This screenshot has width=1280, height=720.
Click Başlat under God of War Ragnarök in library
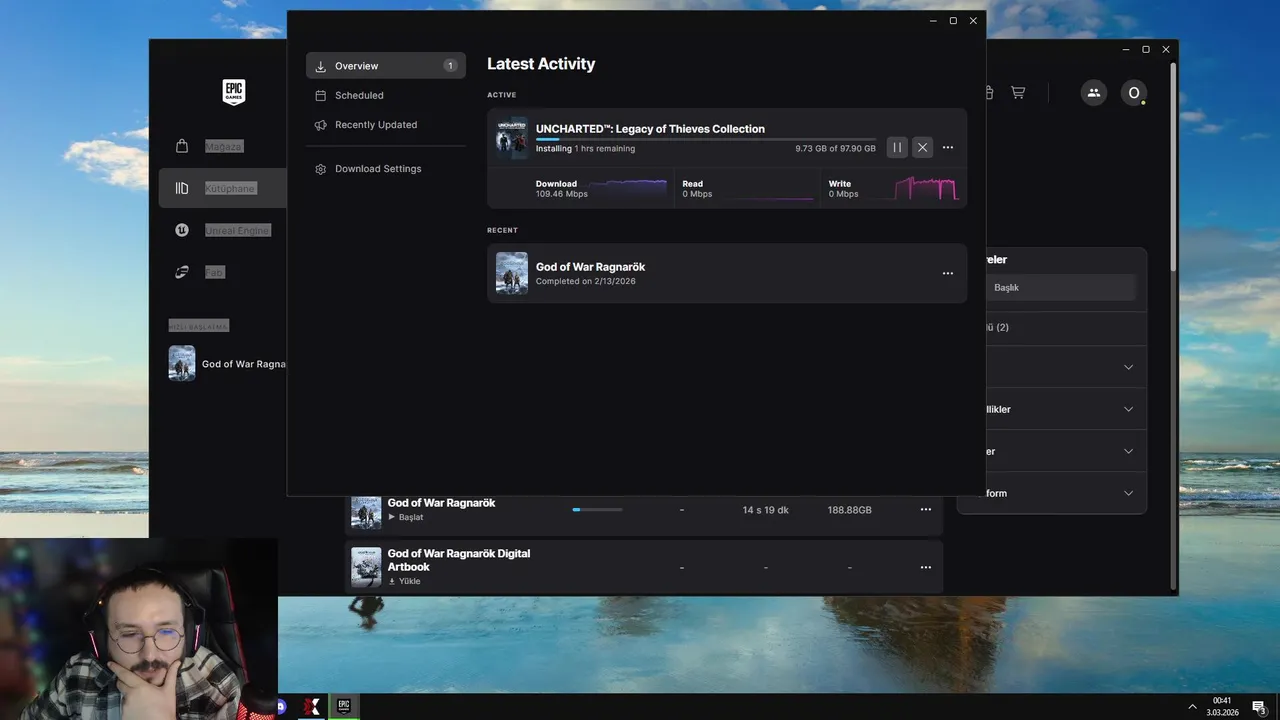click(406, 517)
